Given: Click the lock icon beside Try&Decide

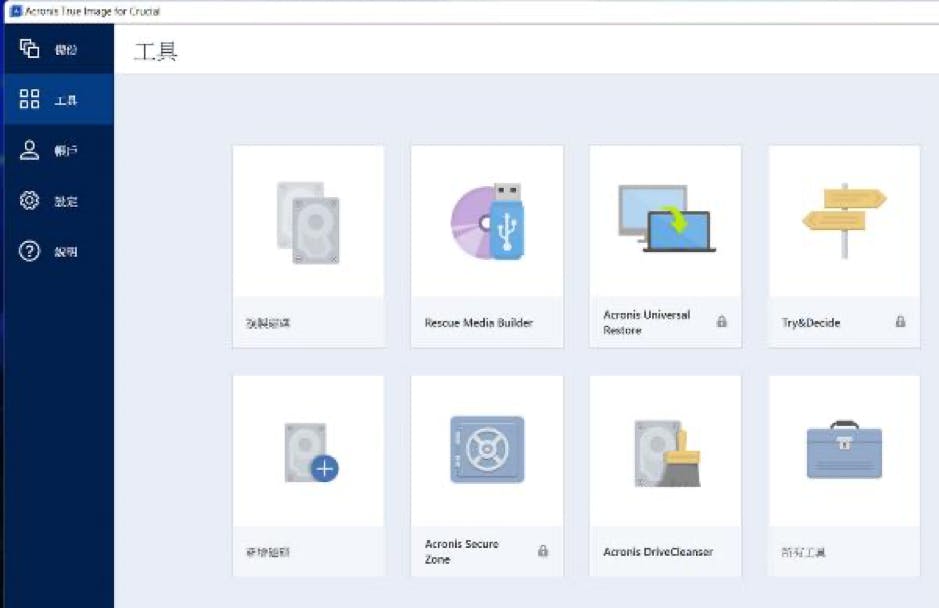Looking at the screenshot, I should [900, 322].
